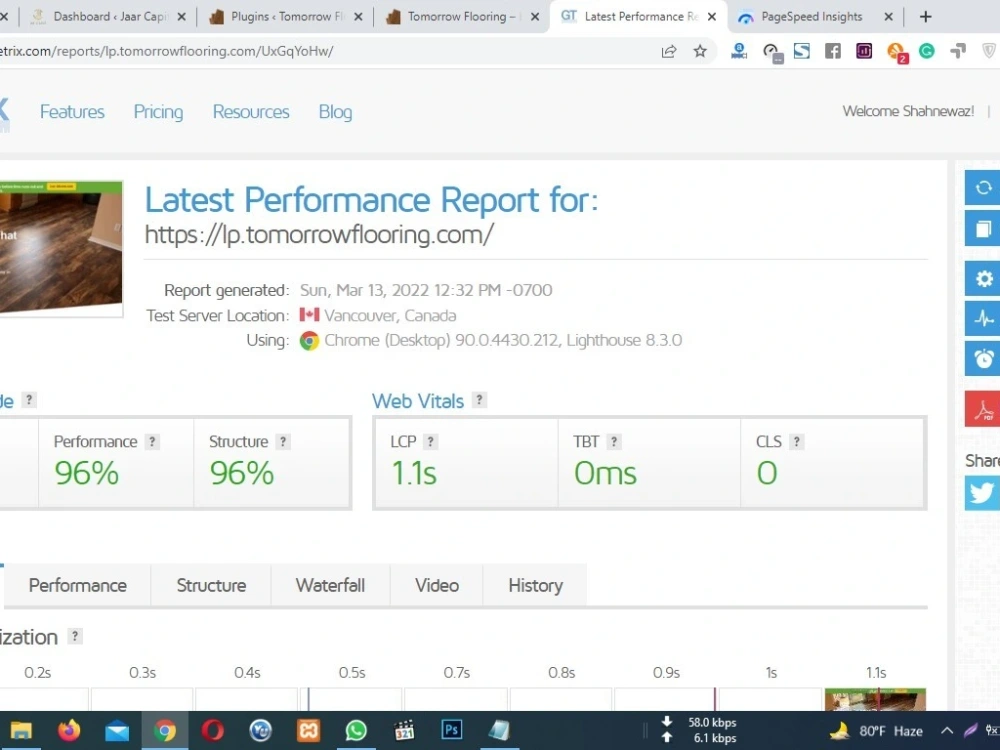Click the 80°F Haze weather widget
Viewport: 1000px width, 750px height.
pos(878,731)
